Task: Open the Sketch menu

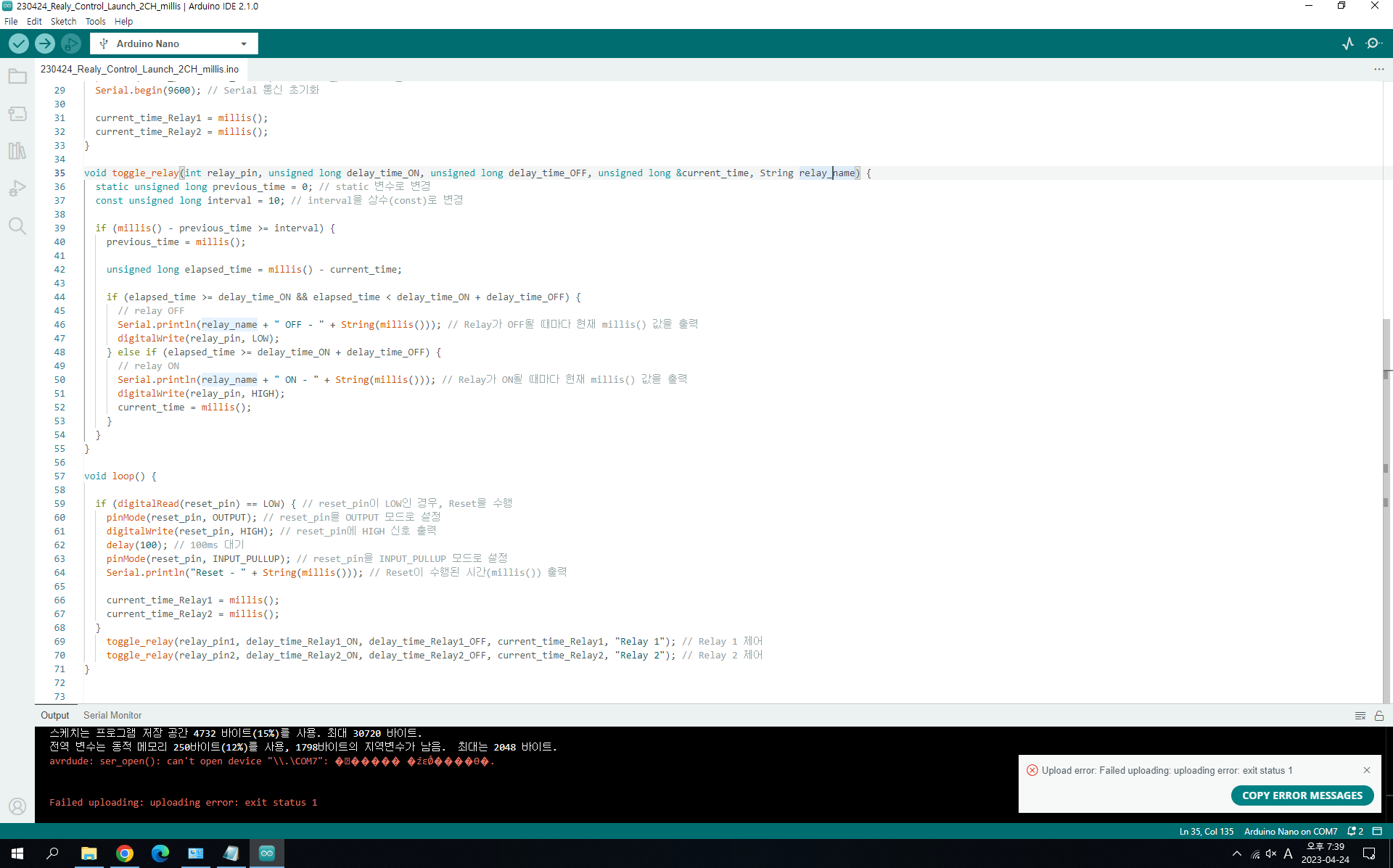Action: coord(63,21)
